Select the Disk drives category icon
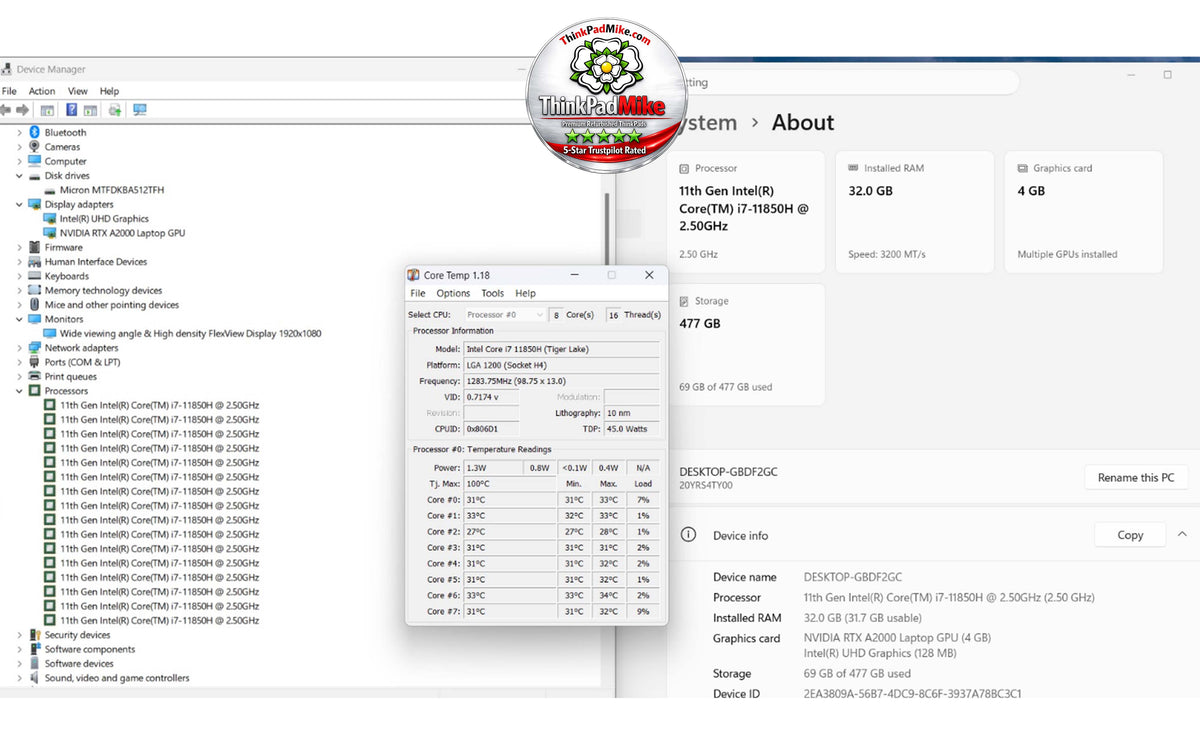This screenshot has height=754, width=1200. (x=34, y=176)
